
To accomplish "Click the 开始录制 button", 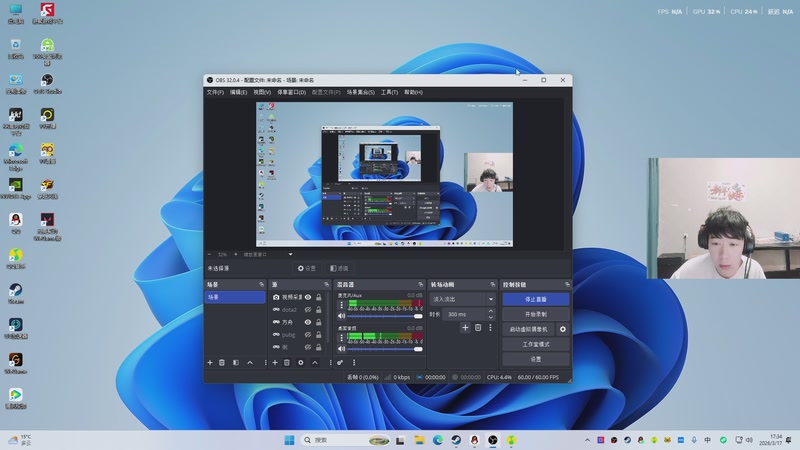I will pyautogui.click(x=535, y=314).
